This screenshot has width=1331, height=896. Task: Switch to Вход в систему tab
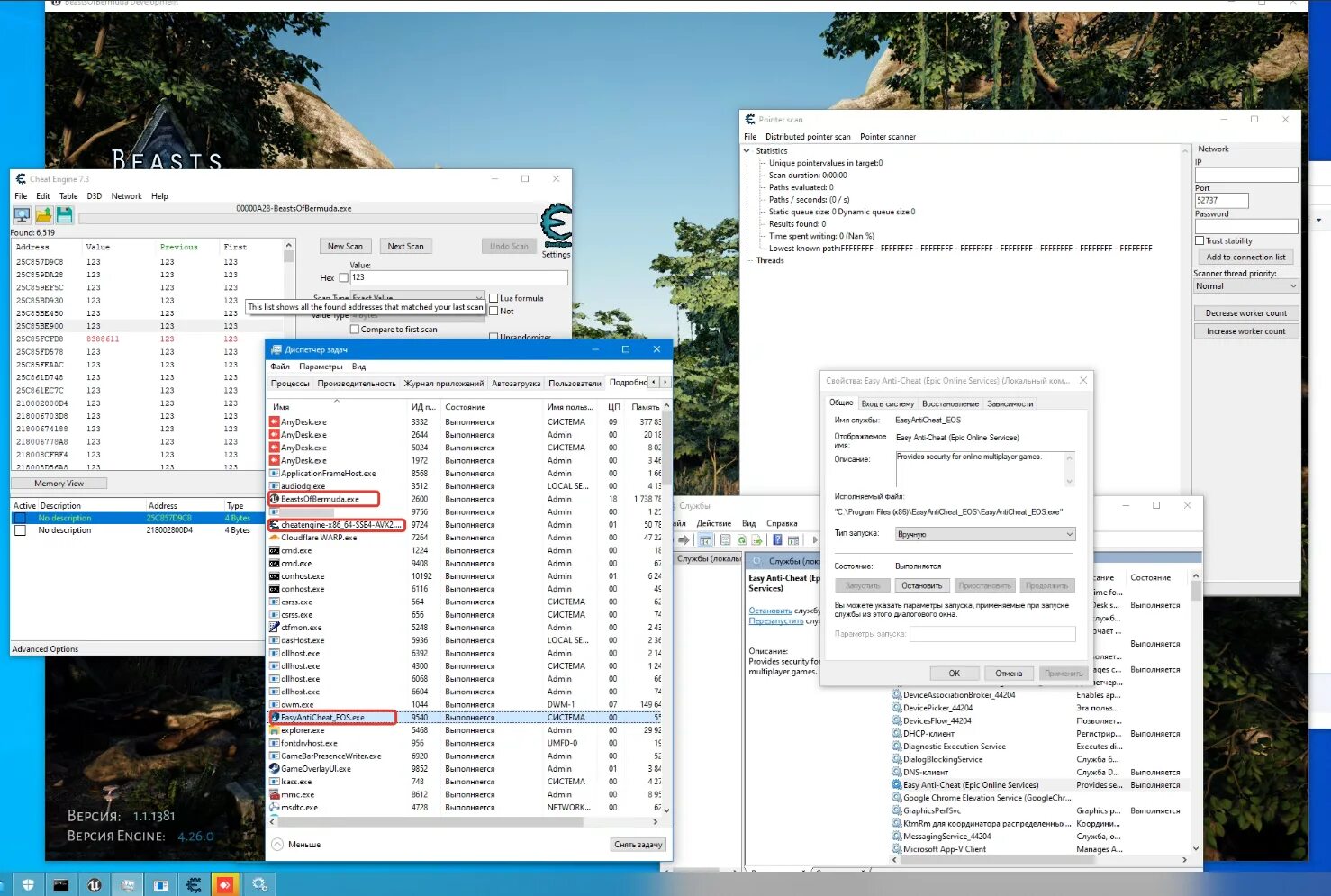[x=887, y=403]
